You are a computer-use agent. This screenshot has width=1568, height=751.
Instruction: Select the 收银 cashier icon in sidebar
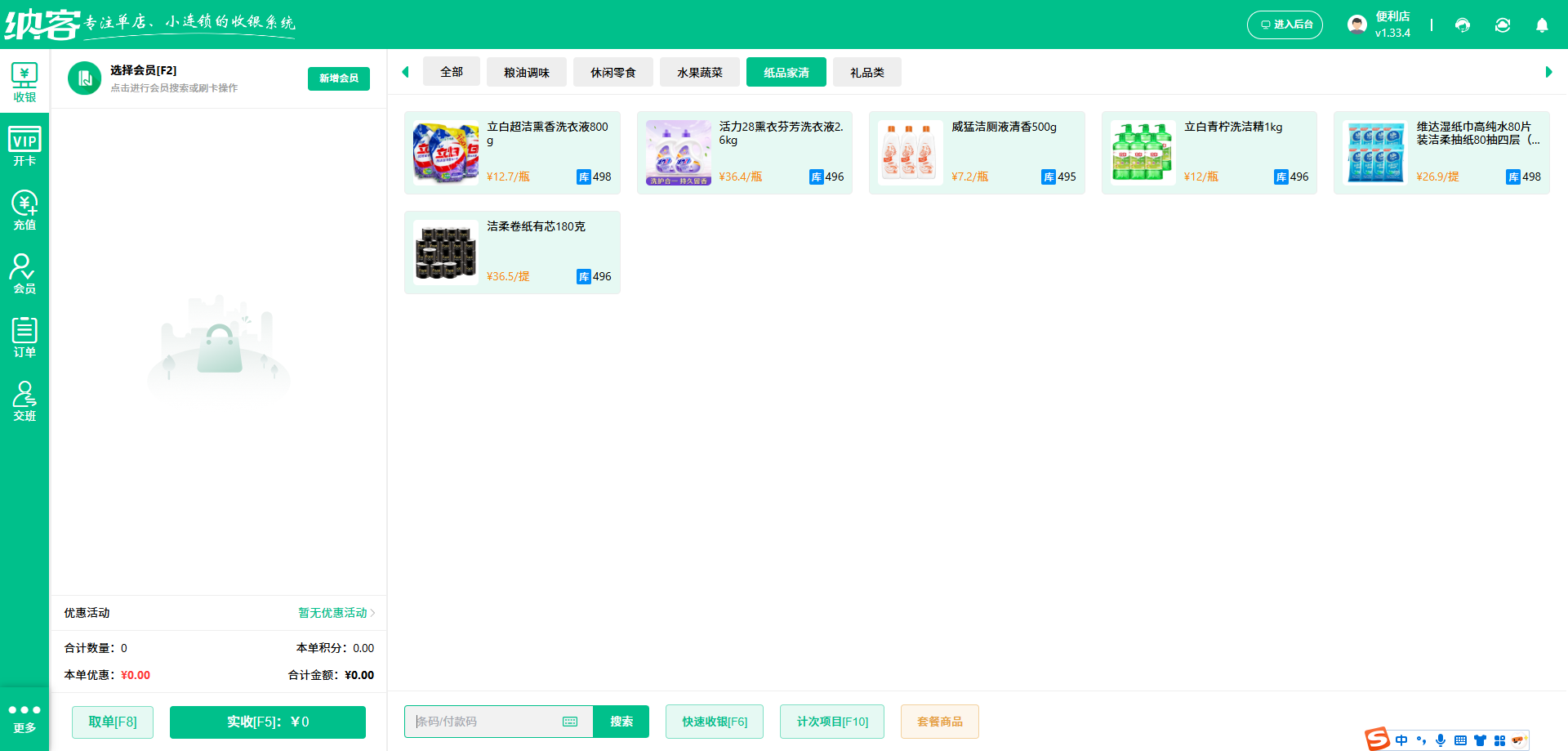tap(24, 79)
